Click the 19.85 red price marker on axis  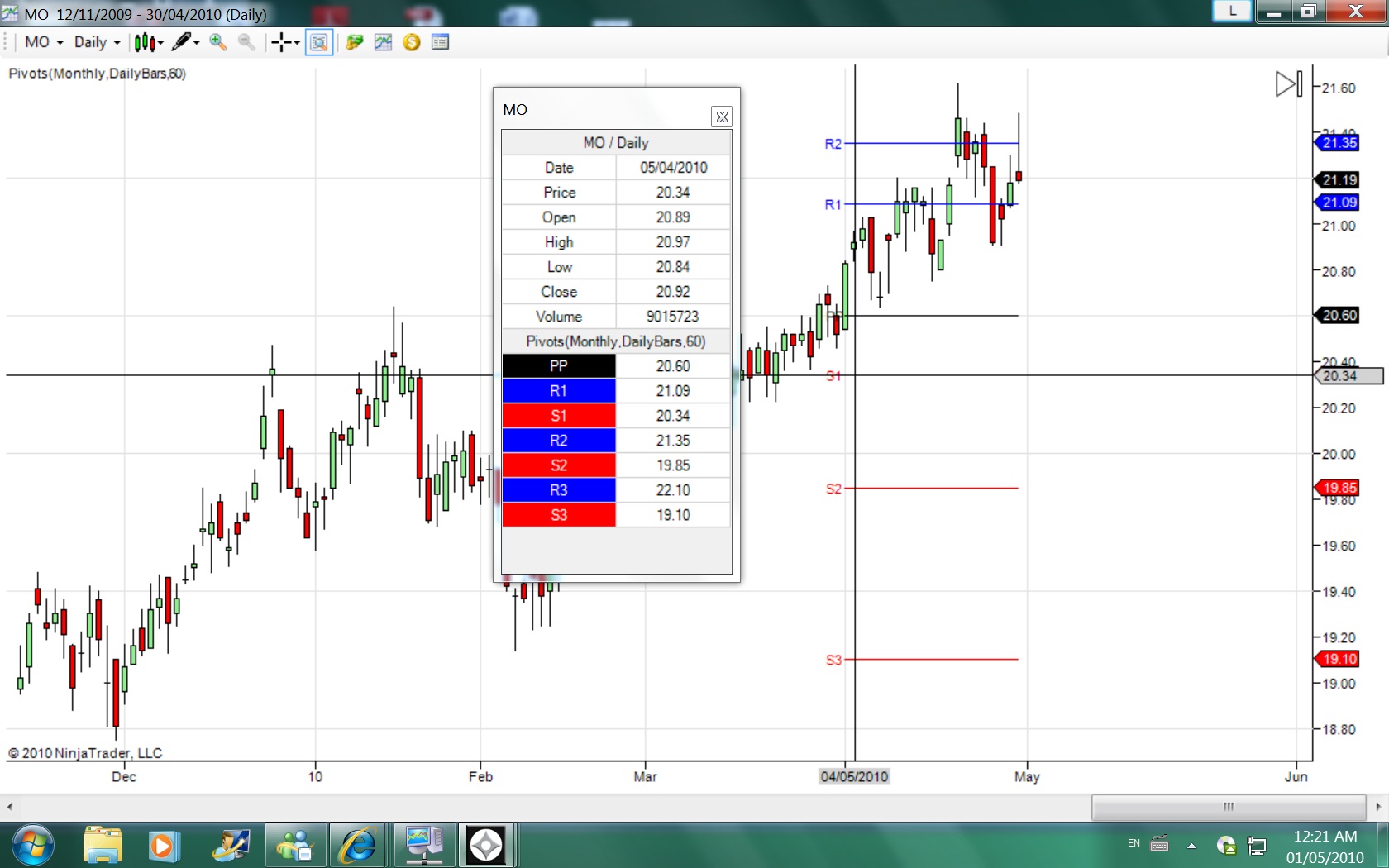click(x=1337, y=488)
